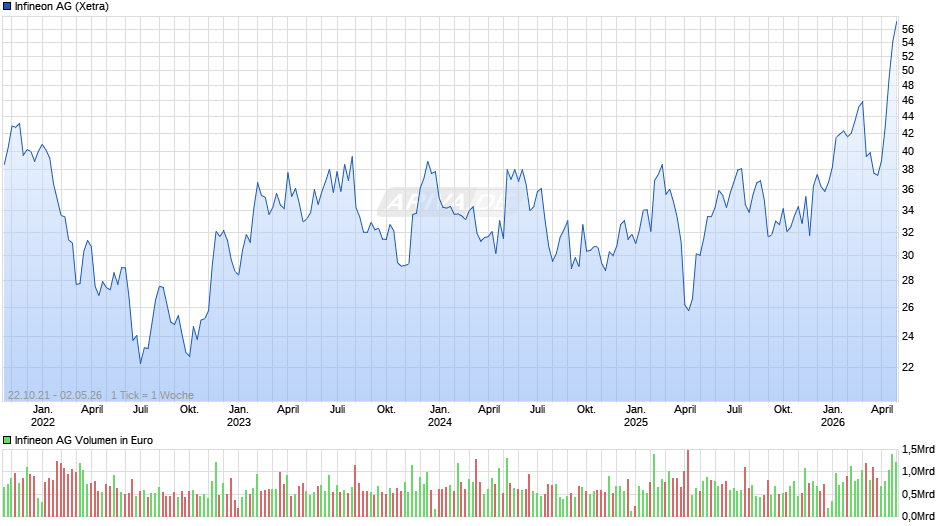This screenshot has width=940, height=526.
Task: Click the 'Jan. 2022' time axis label
Action: tap(43, 416)
